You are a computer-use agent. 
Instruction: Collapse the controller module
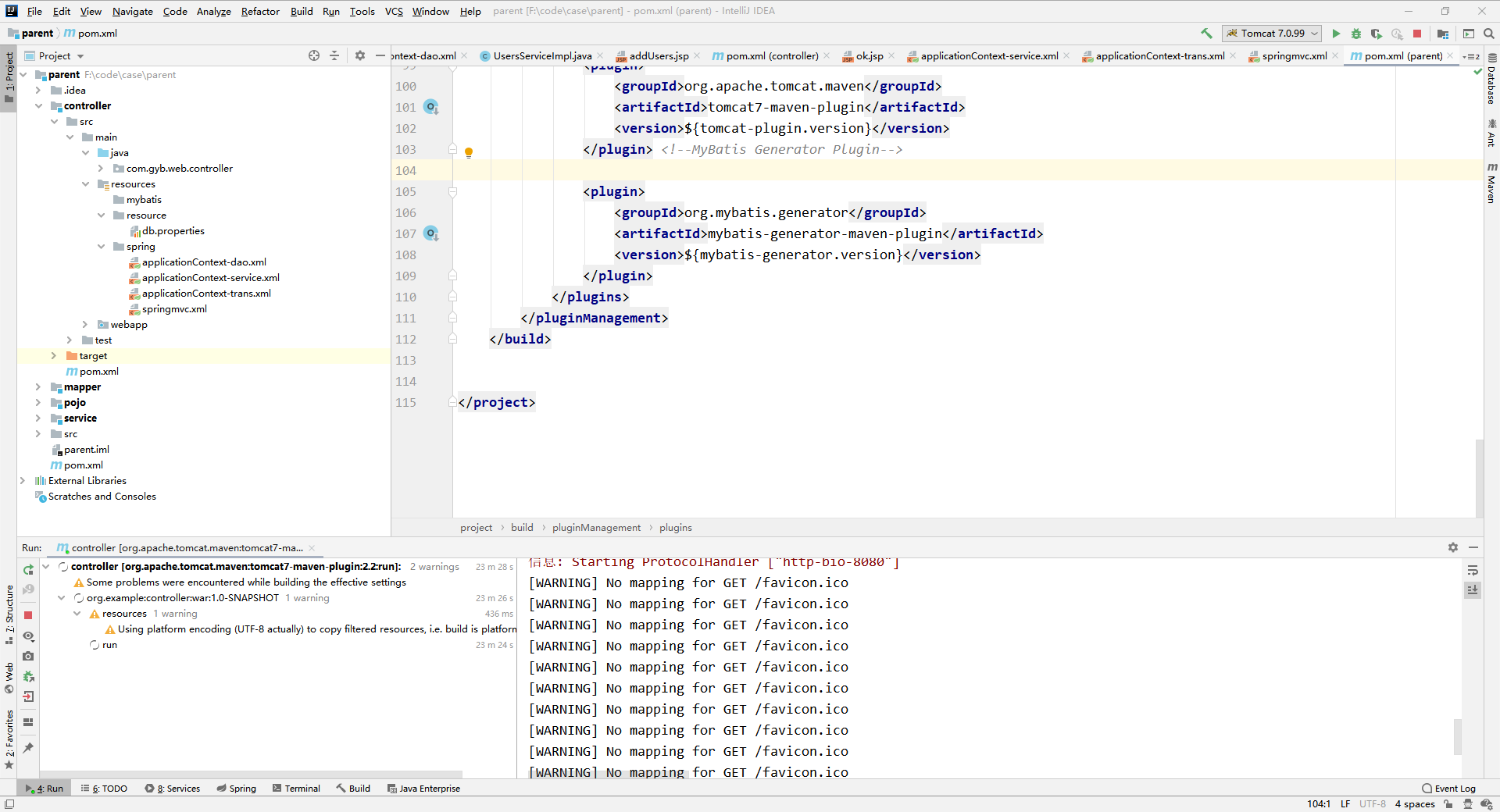coord(38,106)
